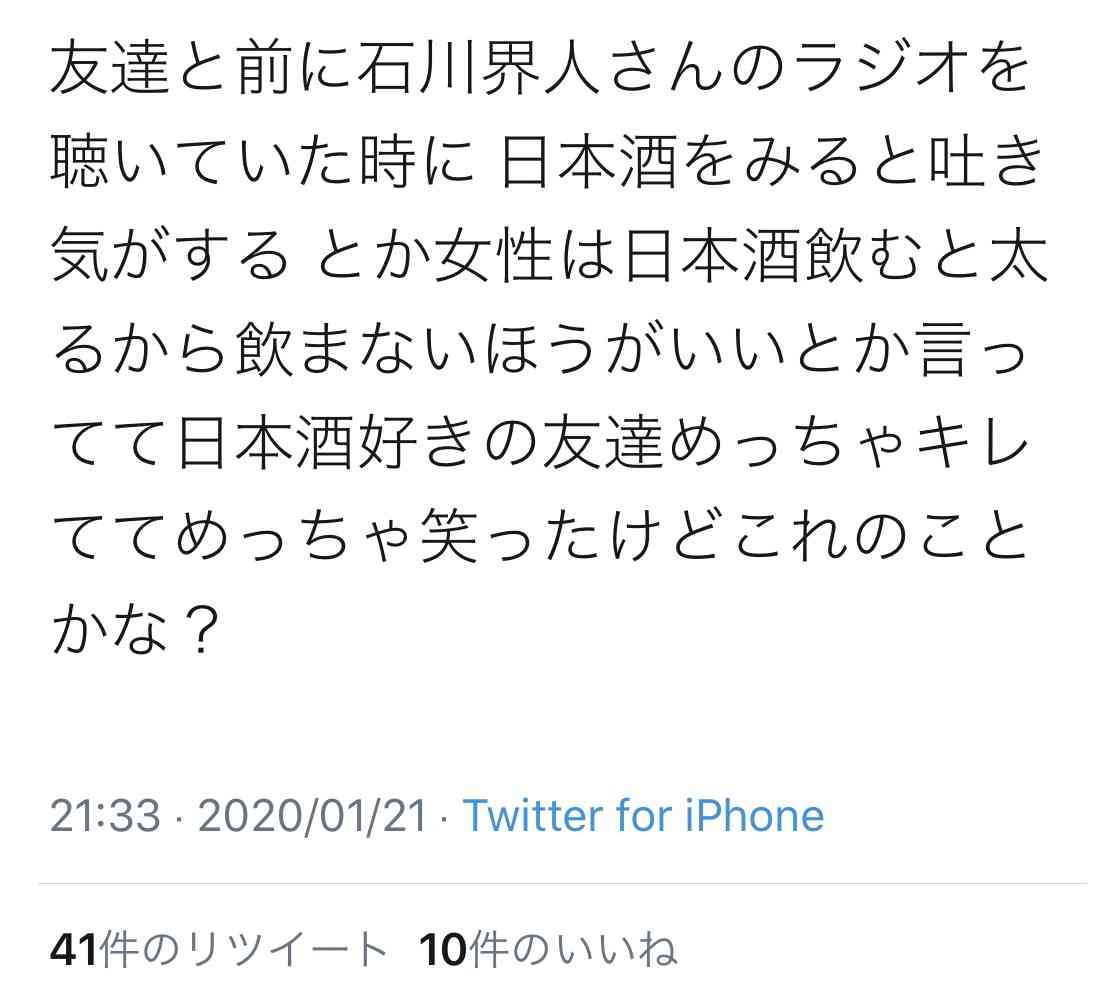
Task: Click the 2020/01/21 date text
Action: click(x=313, y=815)
